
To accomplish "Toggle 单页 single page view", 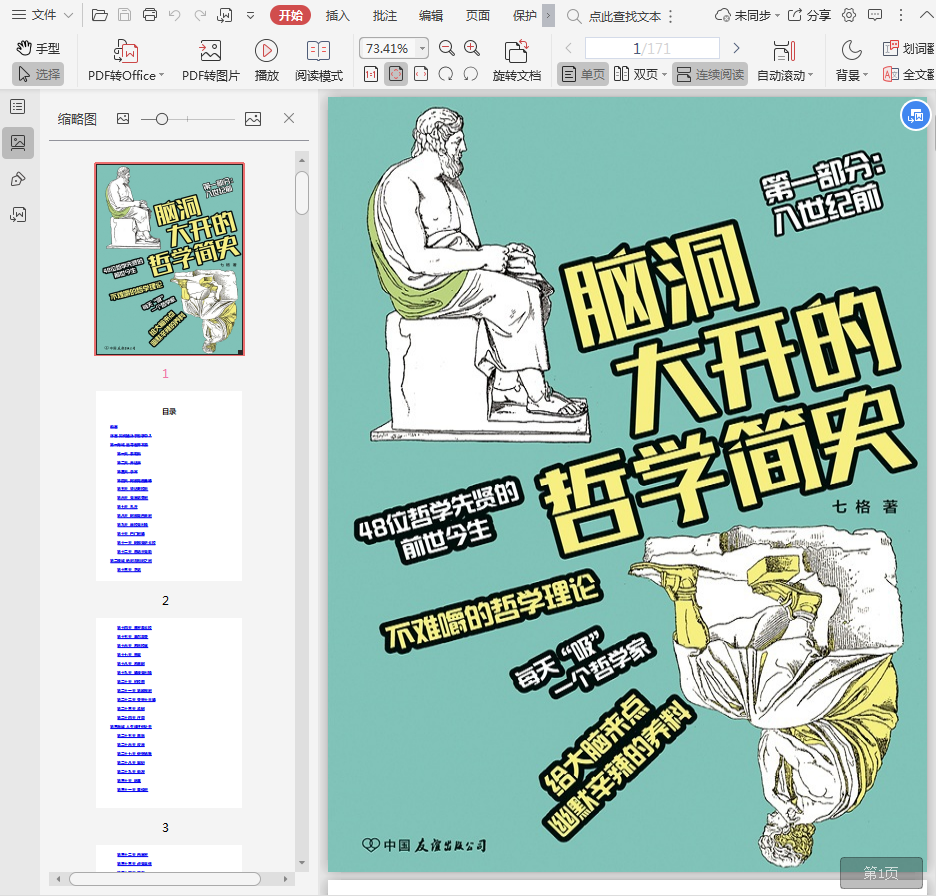I will pyautogui.click(x=583, y=75).
